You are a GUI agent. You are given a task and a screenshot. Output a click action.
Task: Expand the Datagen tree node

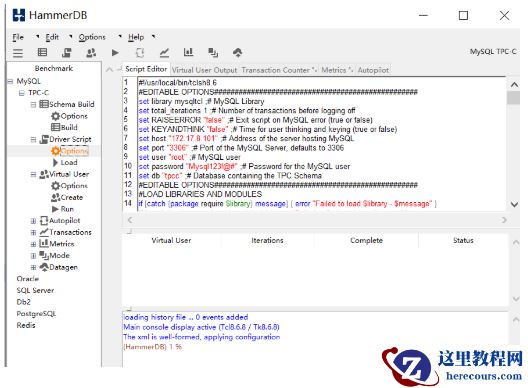(33, 267)
